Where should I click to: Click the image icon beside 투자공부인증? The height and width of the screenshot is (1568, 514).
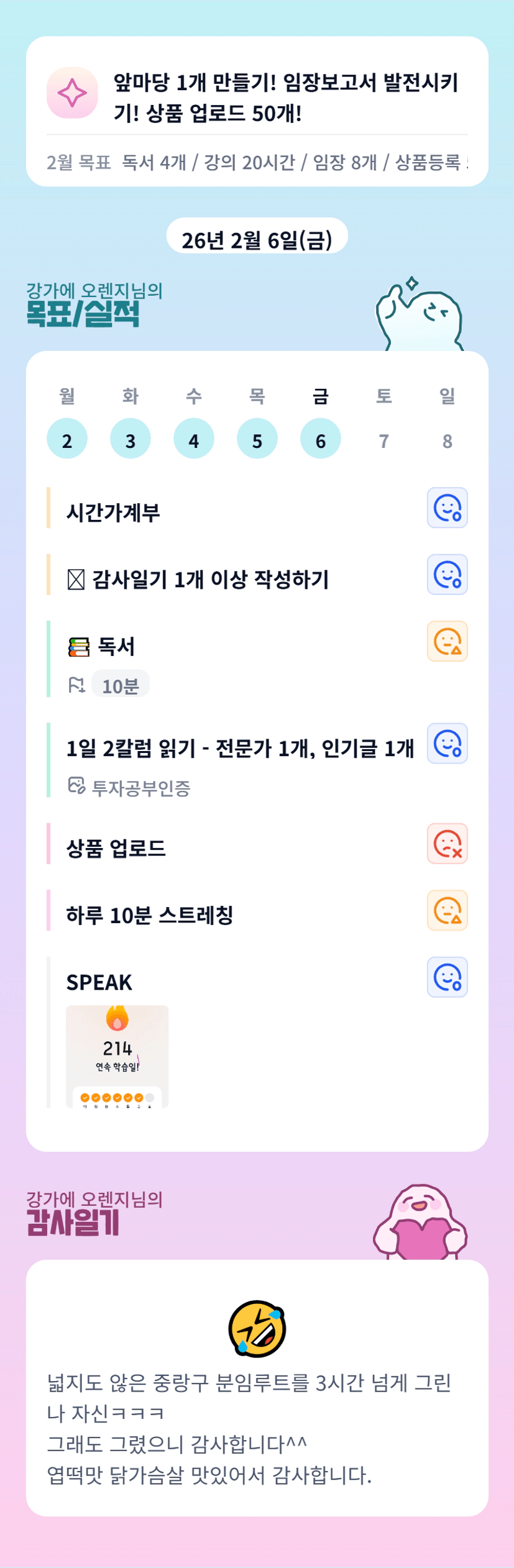point(76,785)
